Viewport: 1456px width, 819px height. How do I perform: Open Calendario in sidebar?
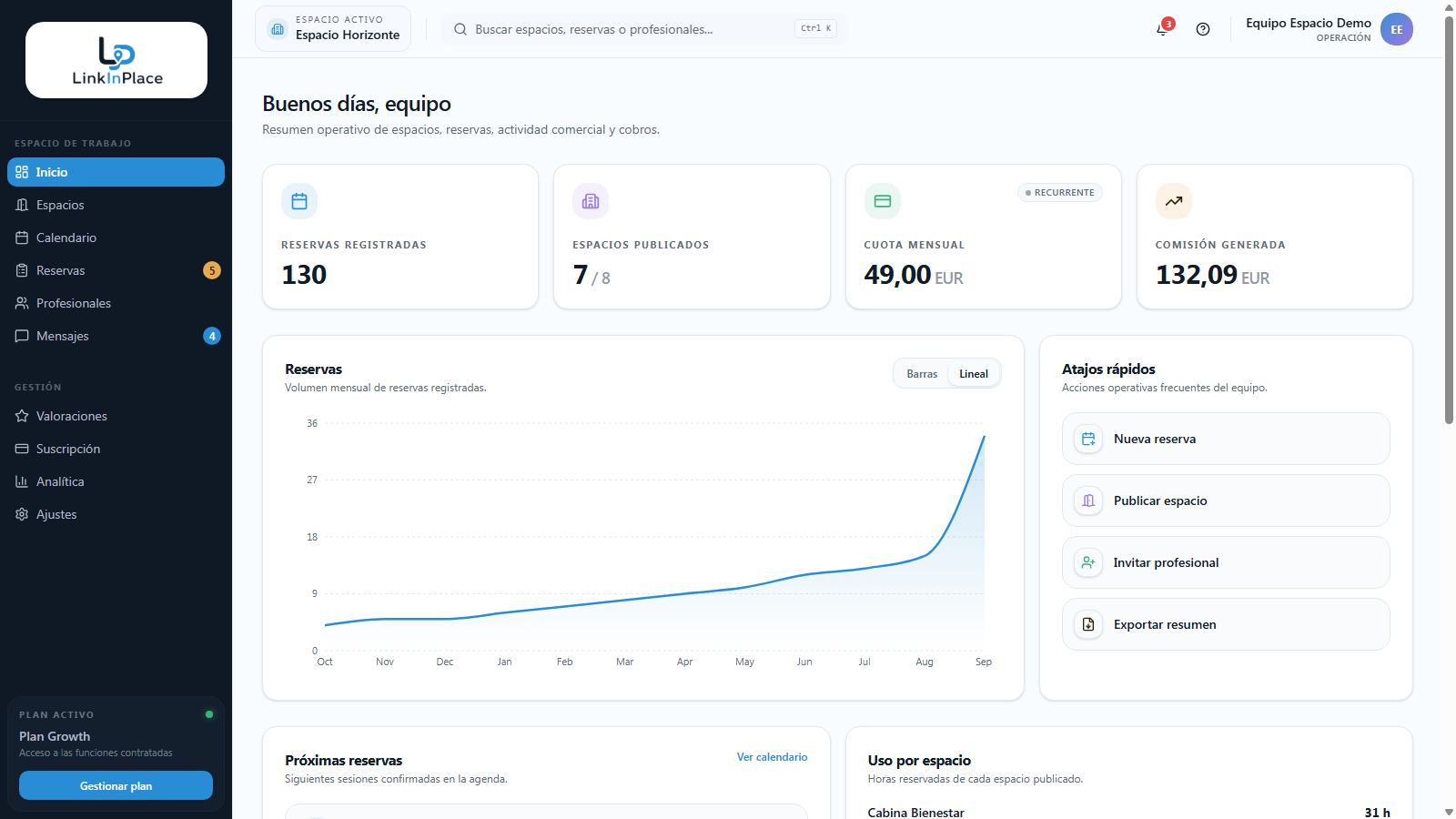[116, 238]
